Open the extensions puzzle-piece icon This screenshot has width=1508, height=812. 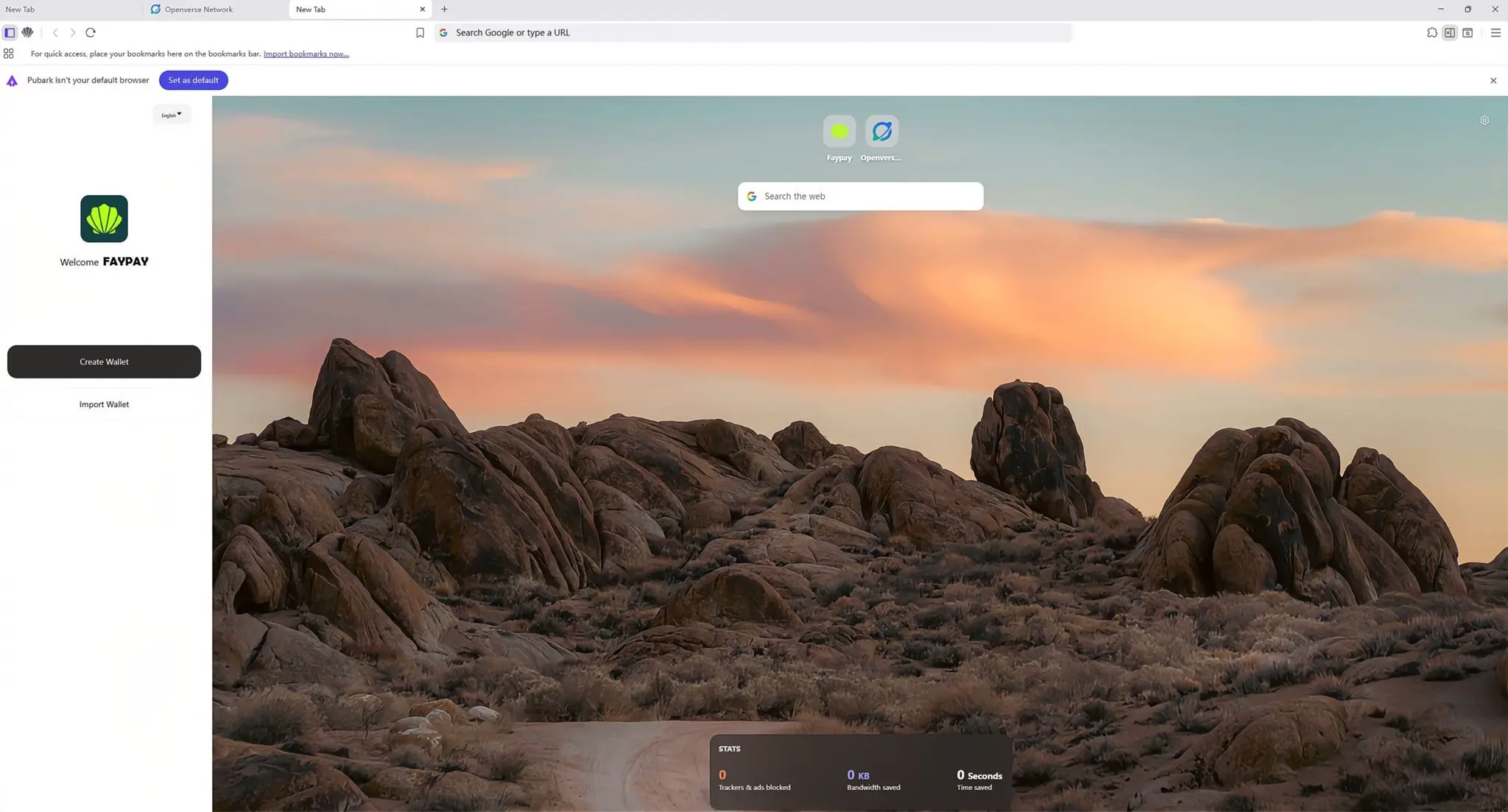coord(1431,32)
